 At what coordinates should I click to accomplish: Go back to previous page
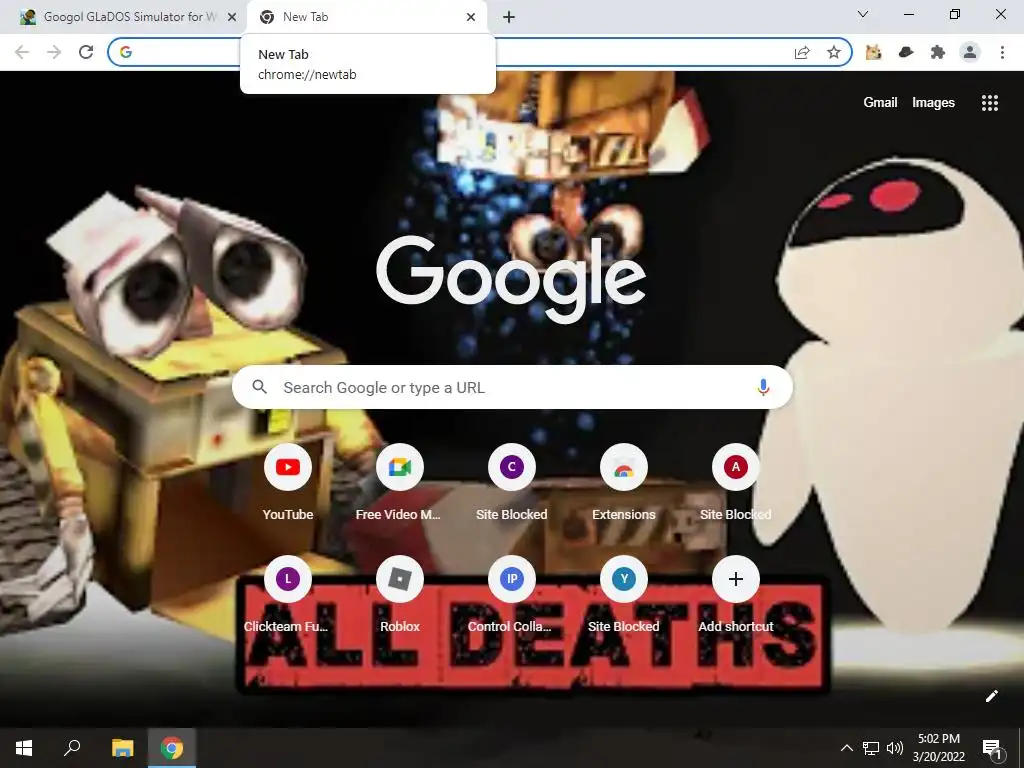click(22, 52)
